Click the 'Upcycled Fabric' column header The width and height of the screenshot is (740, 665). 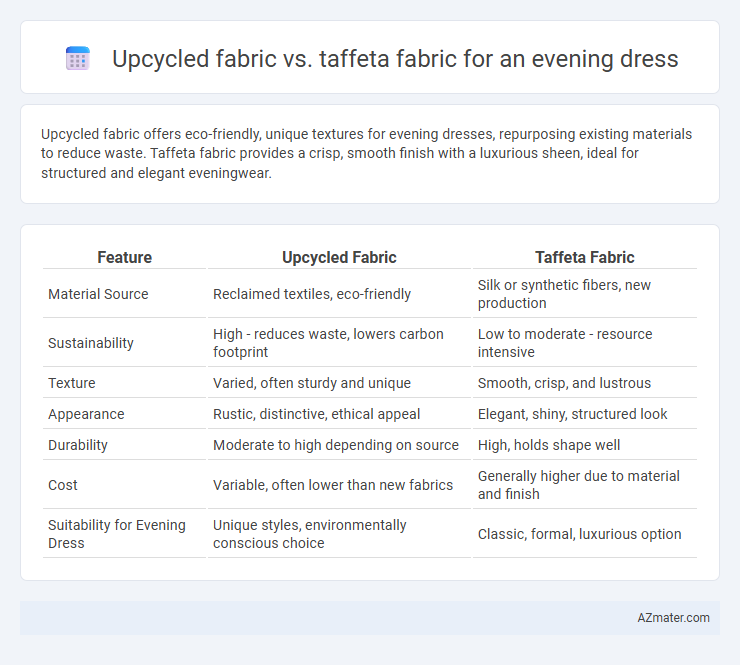pyautogui.click(x=339, y=257)
